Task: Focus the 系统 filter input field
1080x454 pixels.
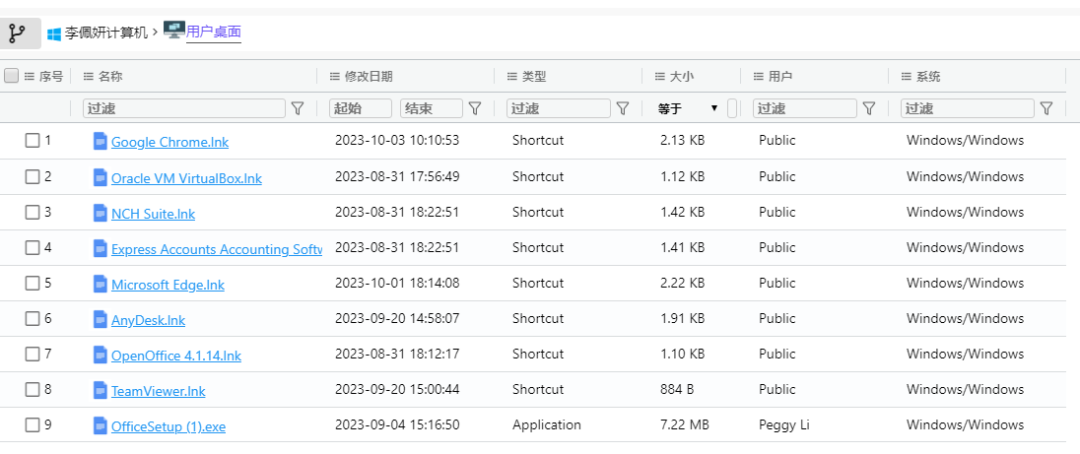Action: (967, 108)
